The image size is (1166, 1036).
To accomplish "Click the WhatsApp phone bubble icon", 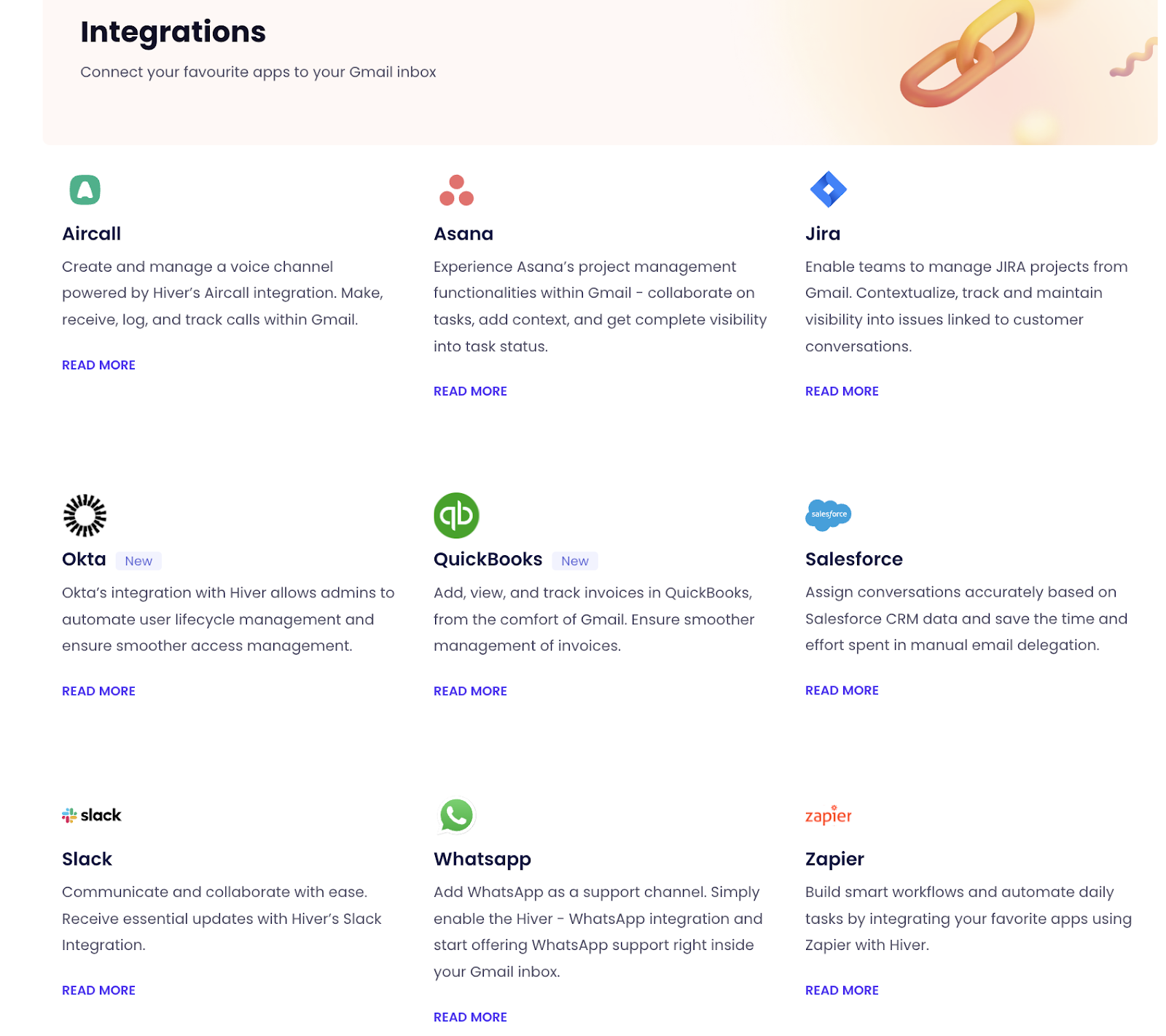I will [456, 815].
